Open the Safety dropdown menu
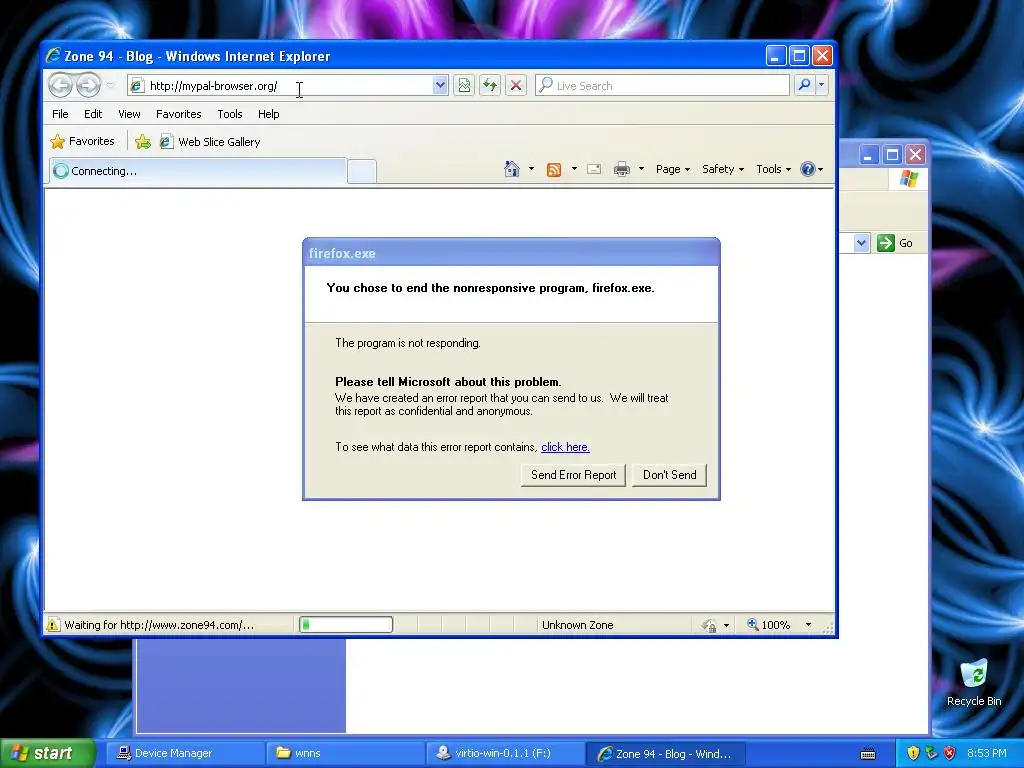This screenshot has width=1024, height=768. coord(722,169)
